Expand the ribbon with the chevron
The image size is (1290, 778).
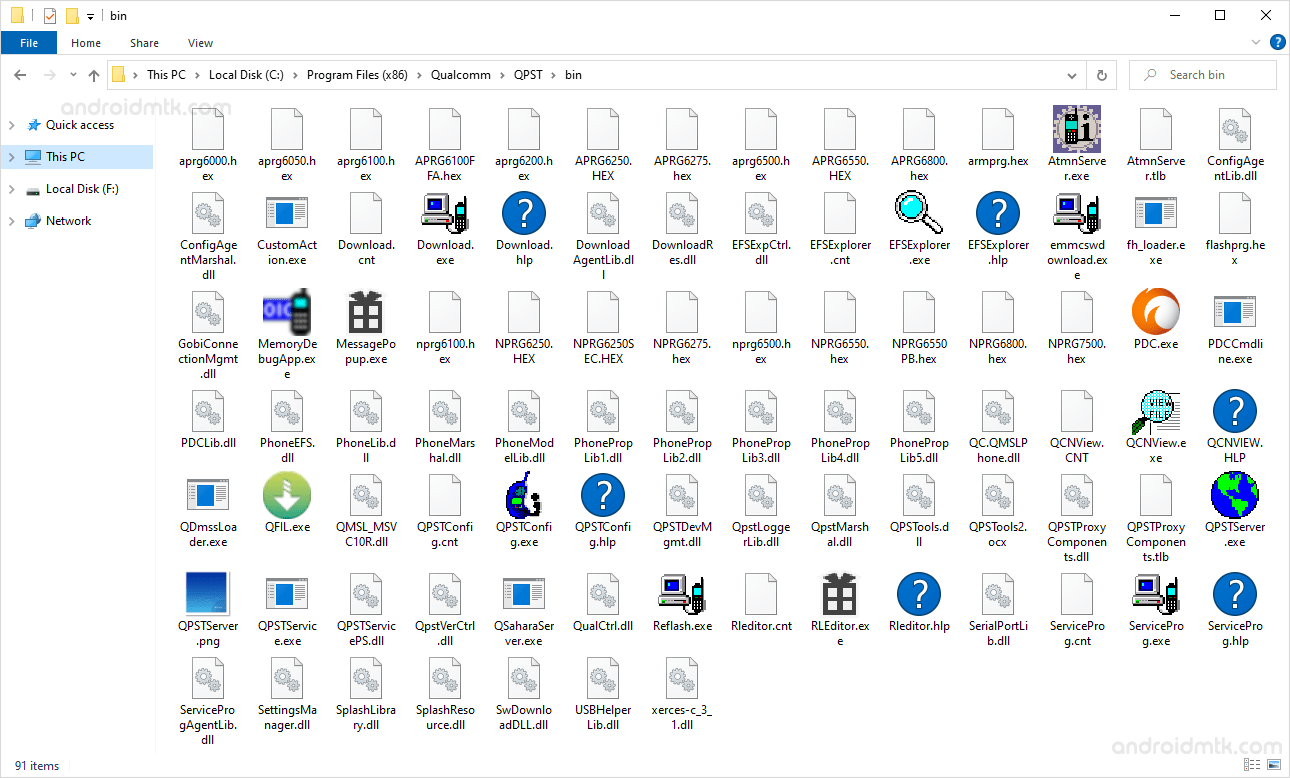(x=1257, y=43)
